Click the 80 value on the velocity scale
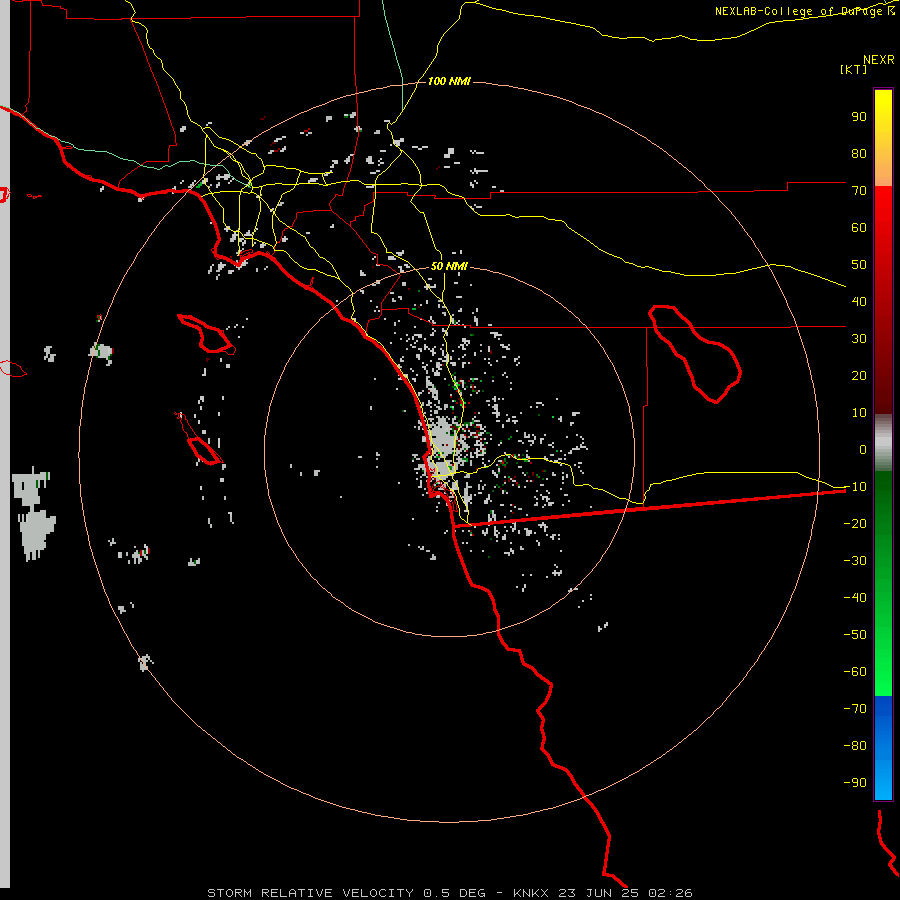 [859, 153]
